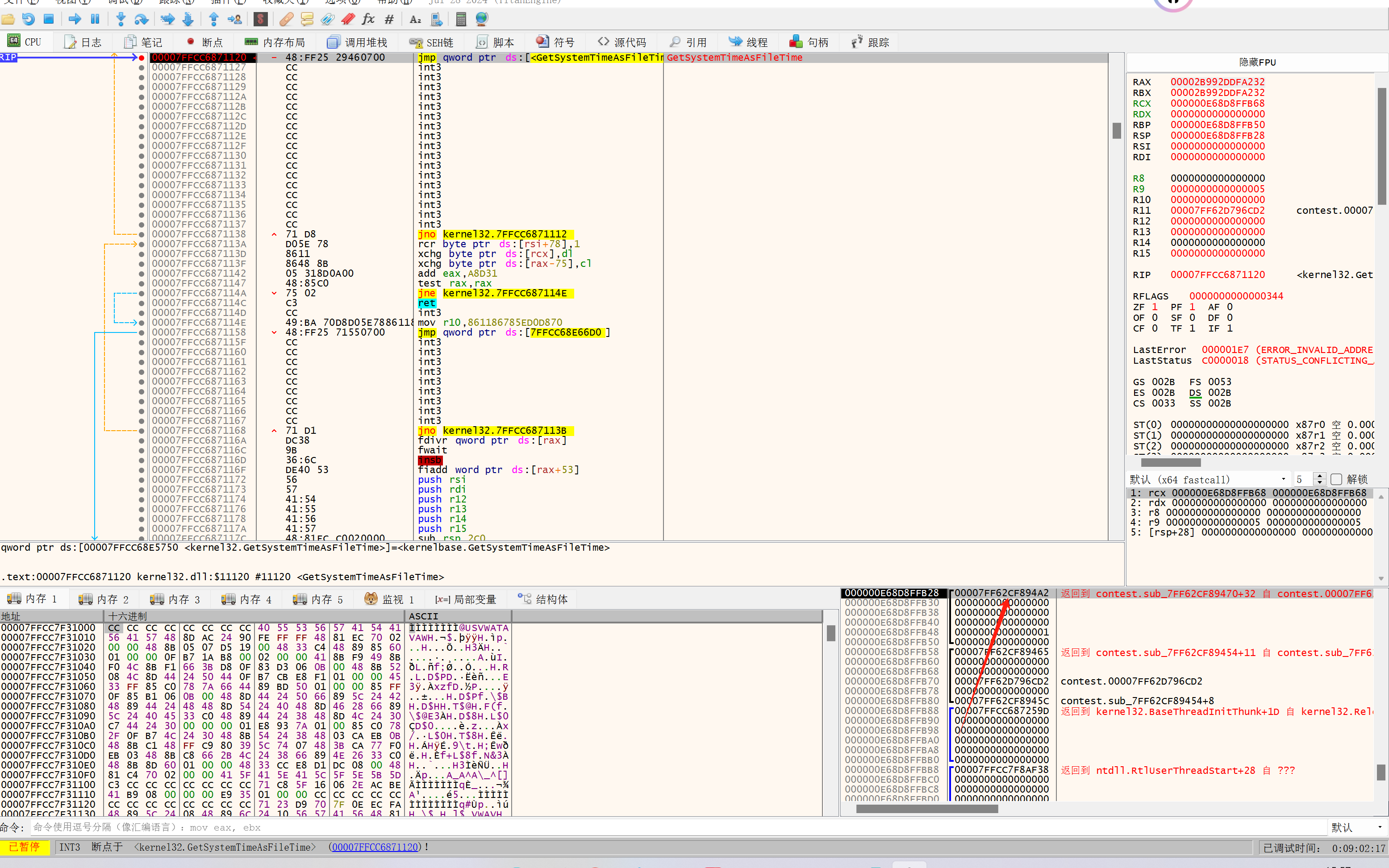This screenshot has height=868, width=1389.
Task: Launch the Scylla plugin
Action: coord(261,20)
